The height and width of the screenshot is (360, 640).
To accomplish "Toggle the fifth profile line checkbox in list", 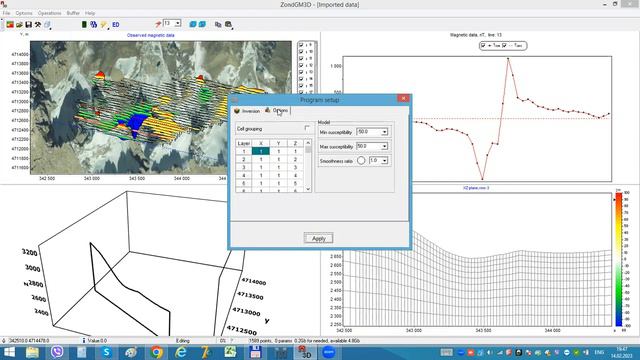I will point(301,72).
